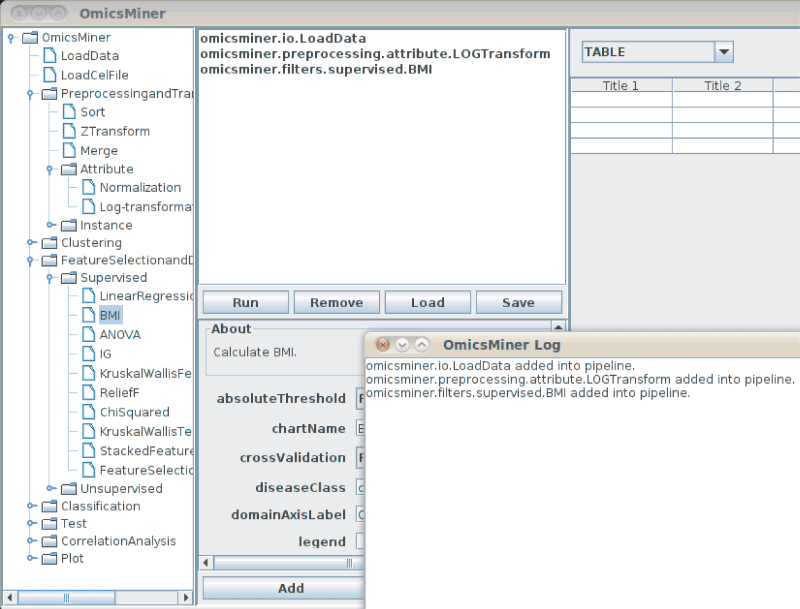The width and height of the screenshot is (800, 609).
Task: Click the ReliefF document icon
Action: [x=89, y=393]
